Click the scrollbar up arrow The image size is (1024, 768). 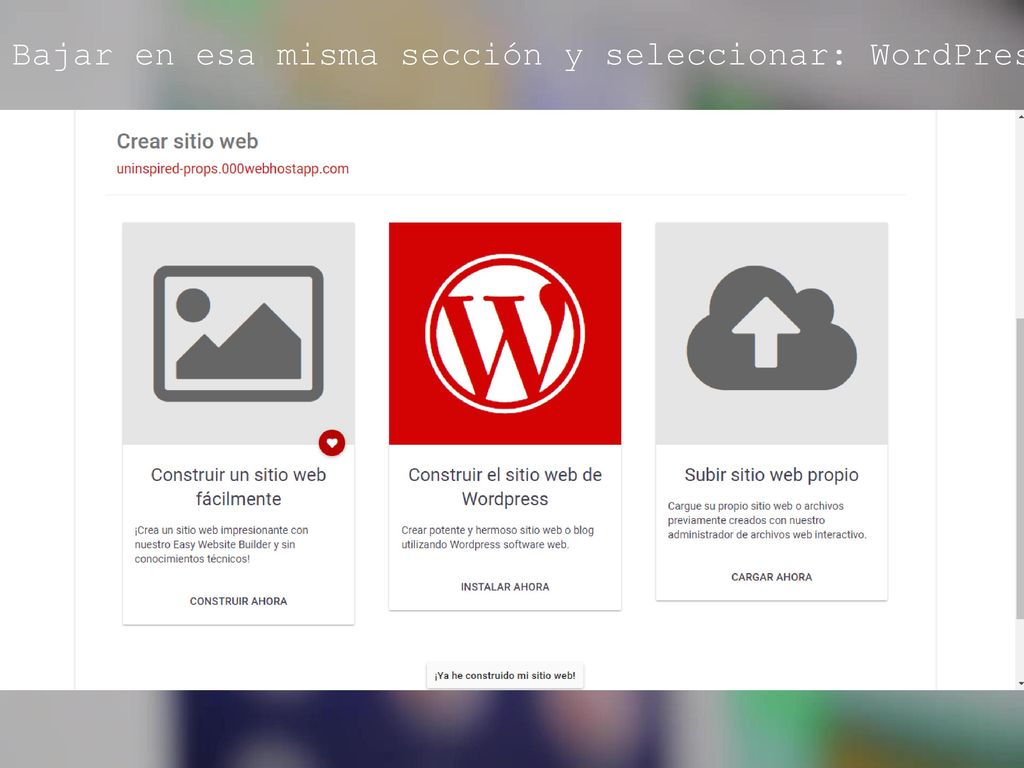[x=1020, y=116]
